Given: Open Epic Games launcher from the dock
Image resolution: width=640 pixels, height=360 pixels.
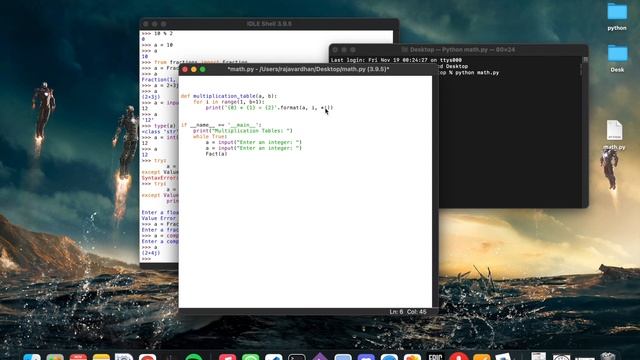Looking at the screenshot, I should (436, 357).
